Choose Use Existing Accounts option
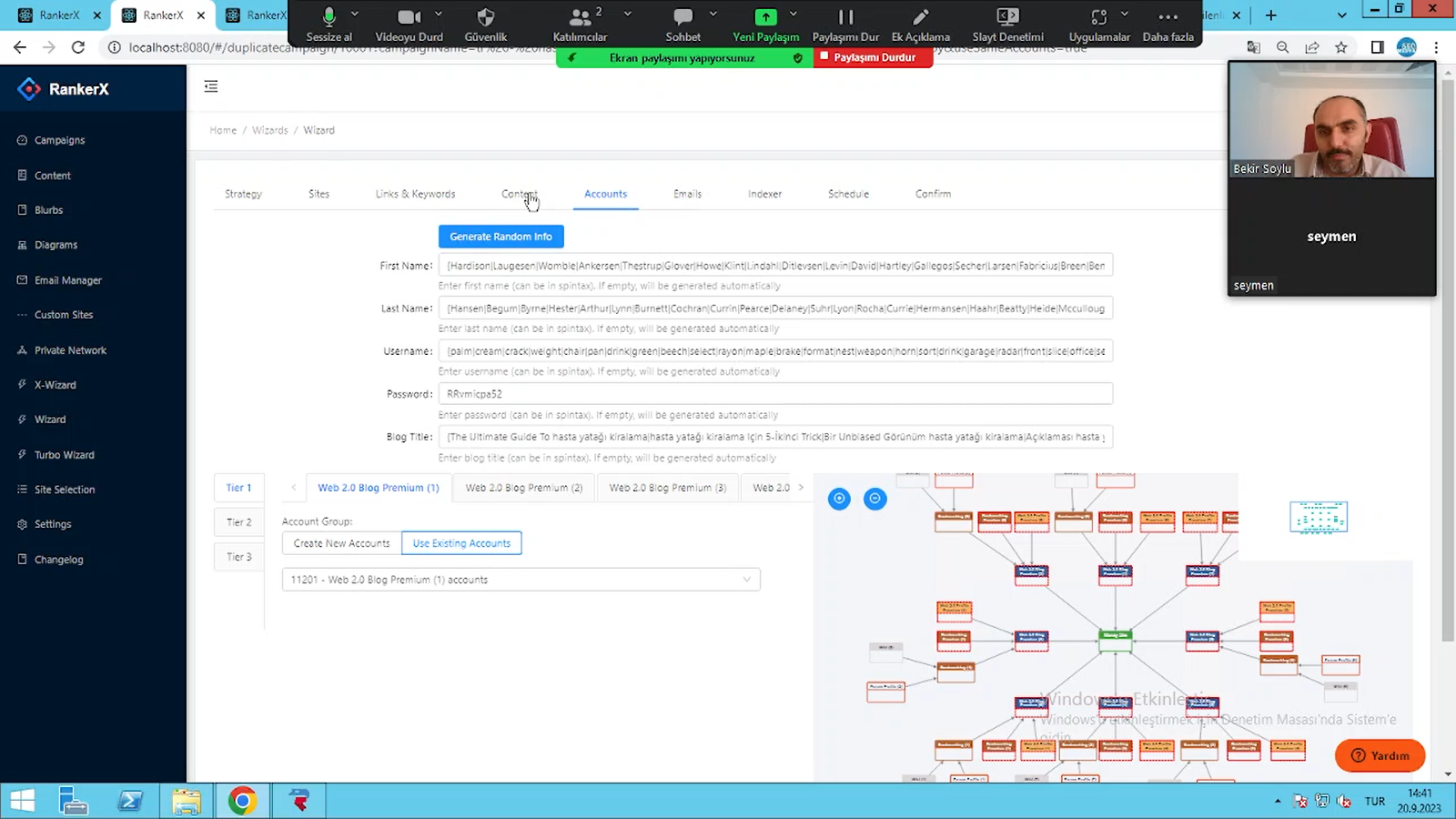 pyautogui.click(x=461, y=543)
